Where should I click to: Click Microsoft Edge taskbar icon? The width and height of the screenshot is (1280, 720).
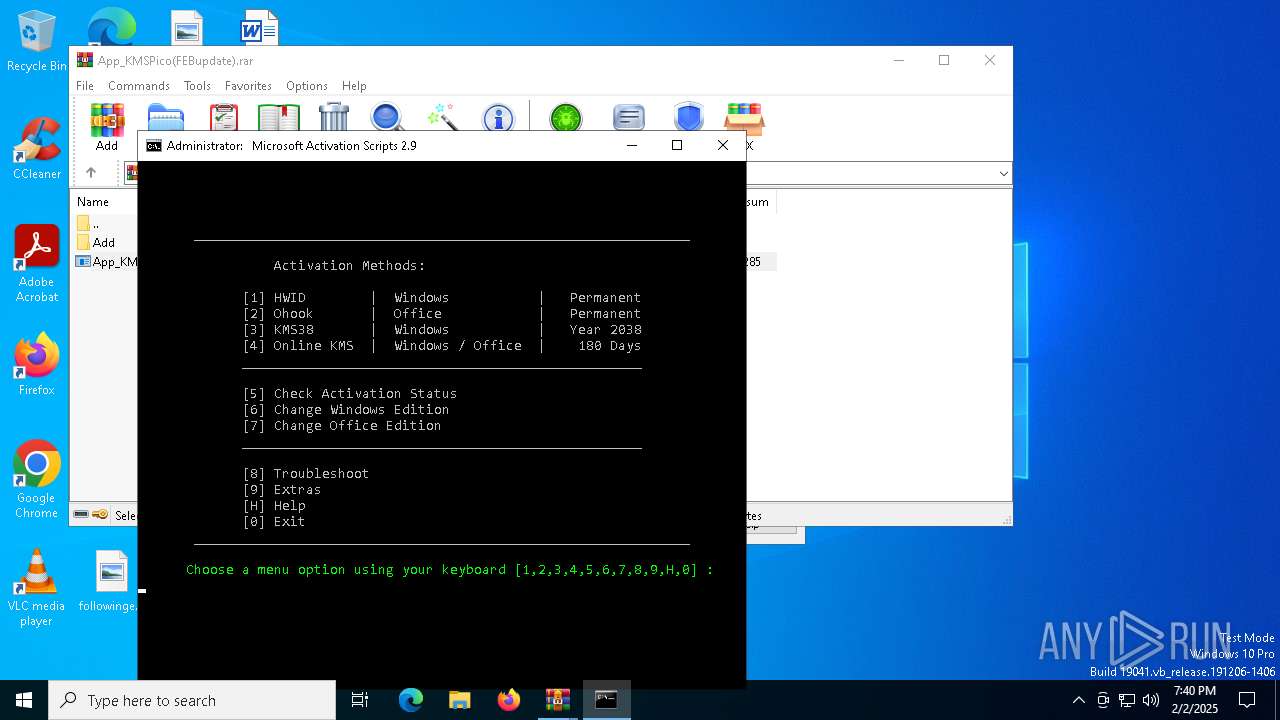[411, 700]
